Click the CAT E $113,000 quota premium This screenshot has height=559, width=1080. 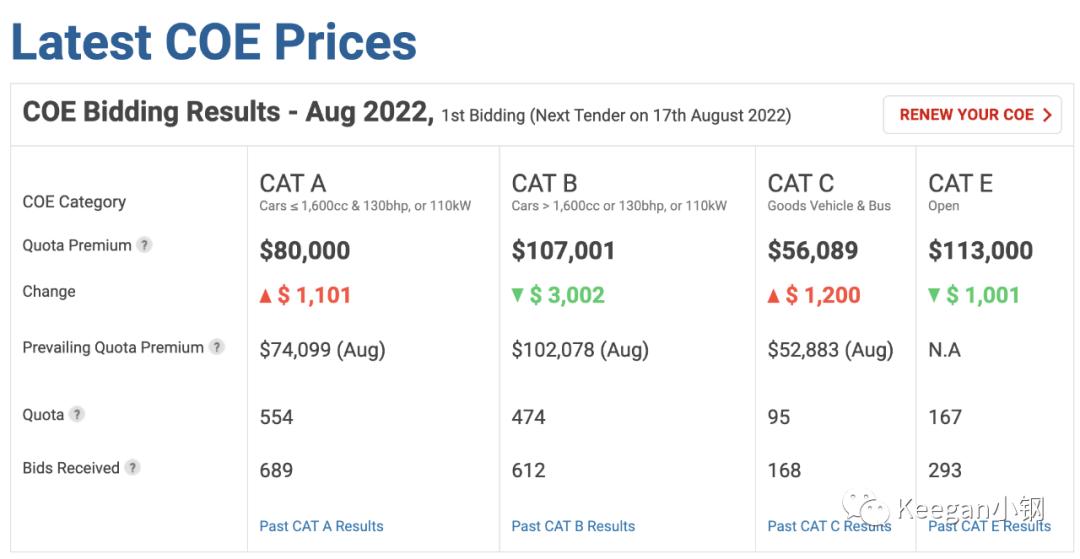(x=981, y=251)
